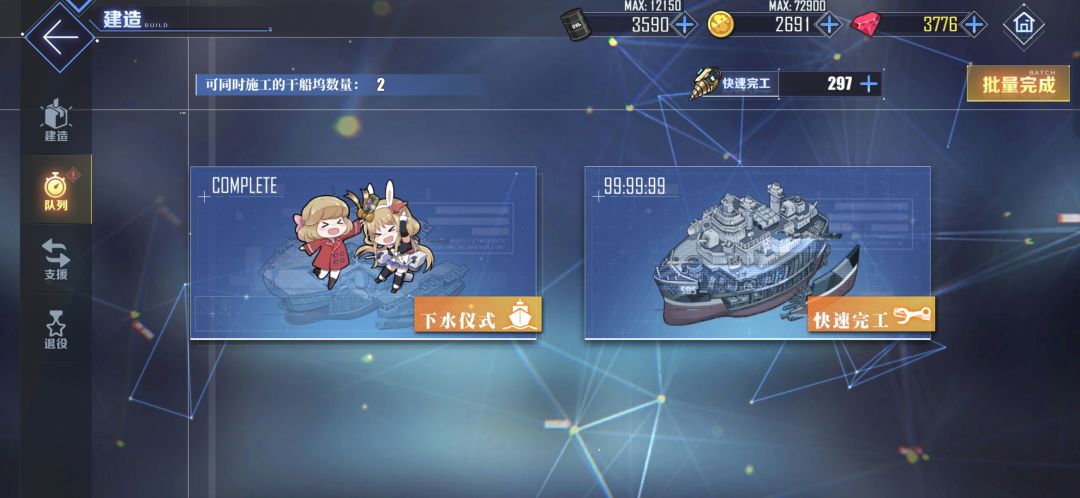Switch to the 支援 support tab
The height and width of the screenshot is (498, 1080).
[x=56, y=260]
